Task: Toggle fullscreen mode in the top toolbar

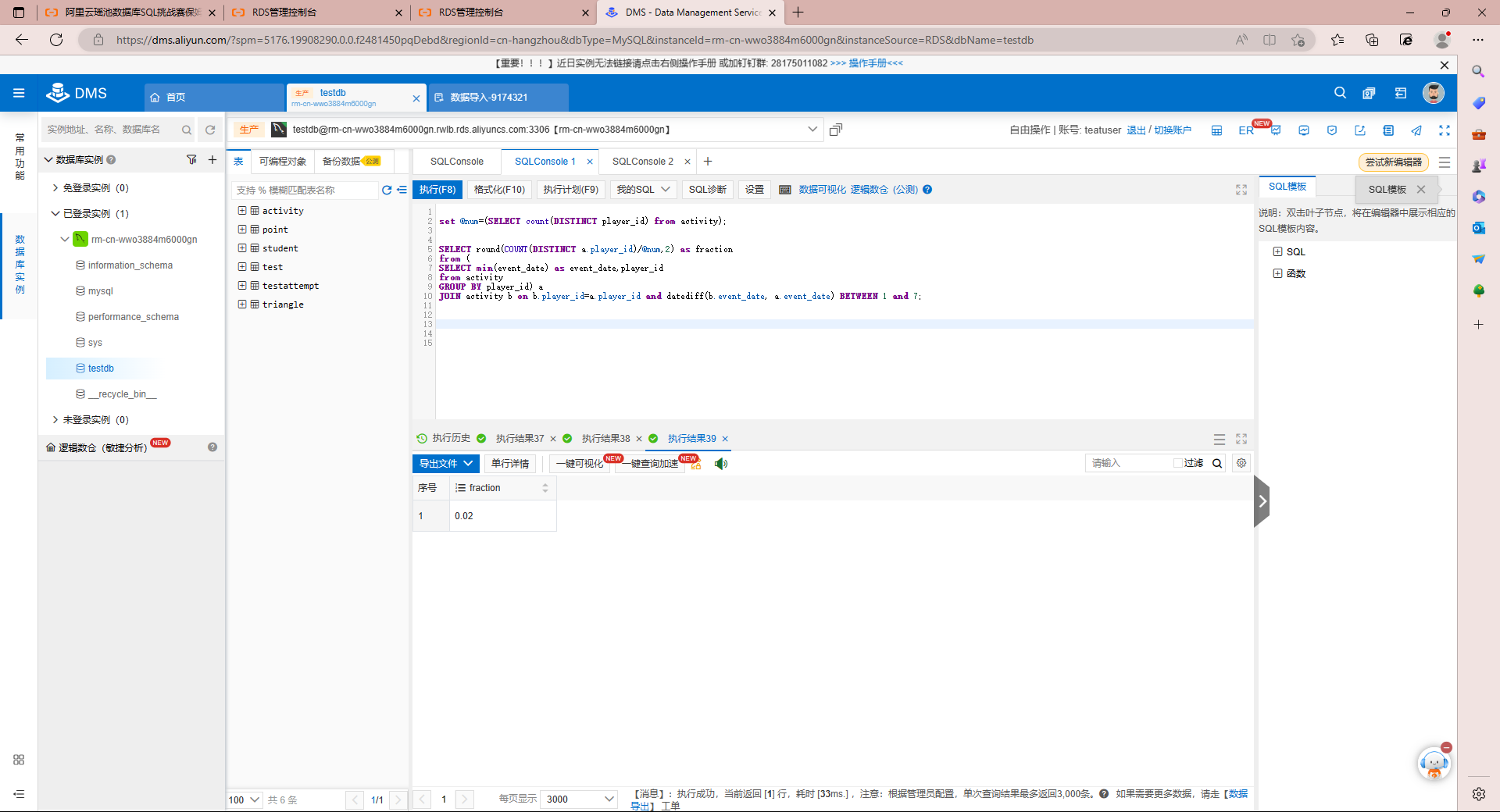Action: (x=1444, y=130)
